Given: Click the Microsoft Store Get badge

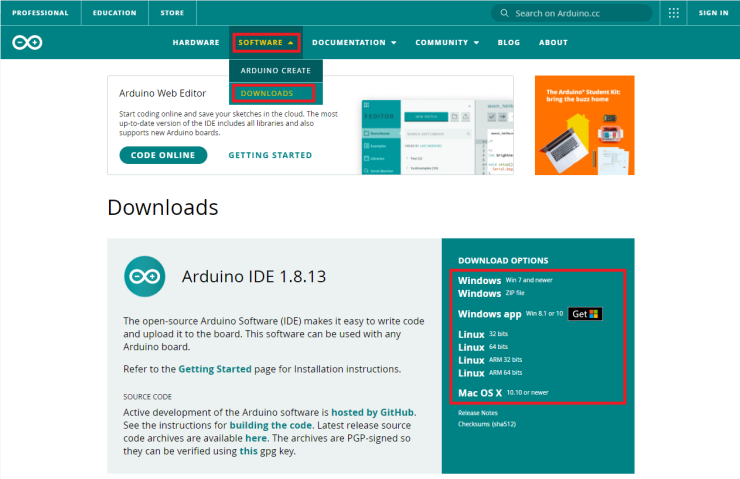Looking at the screenshot, I should 585,314.
